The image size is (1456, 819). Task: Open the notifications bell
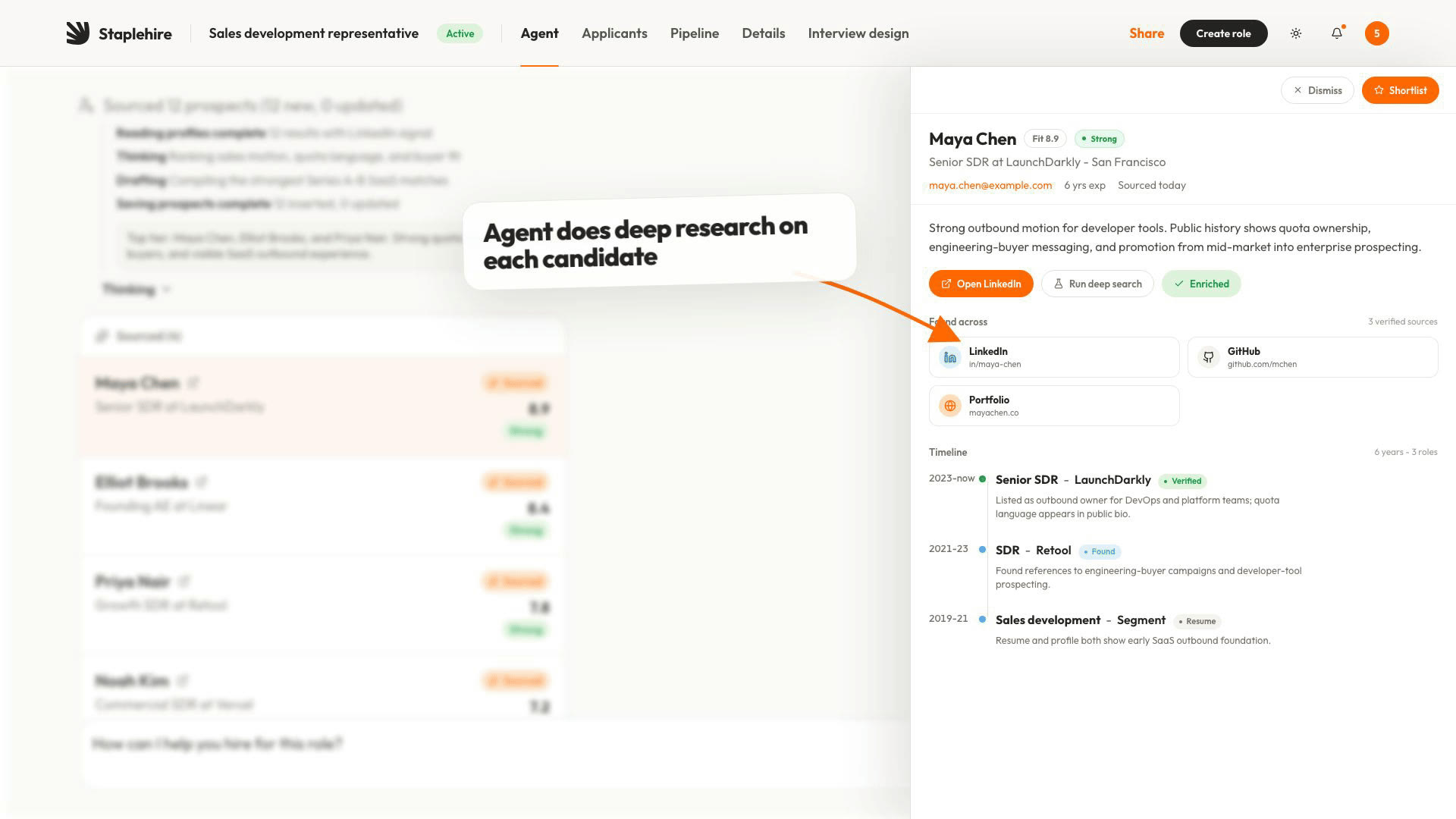tap(1337, 33)
